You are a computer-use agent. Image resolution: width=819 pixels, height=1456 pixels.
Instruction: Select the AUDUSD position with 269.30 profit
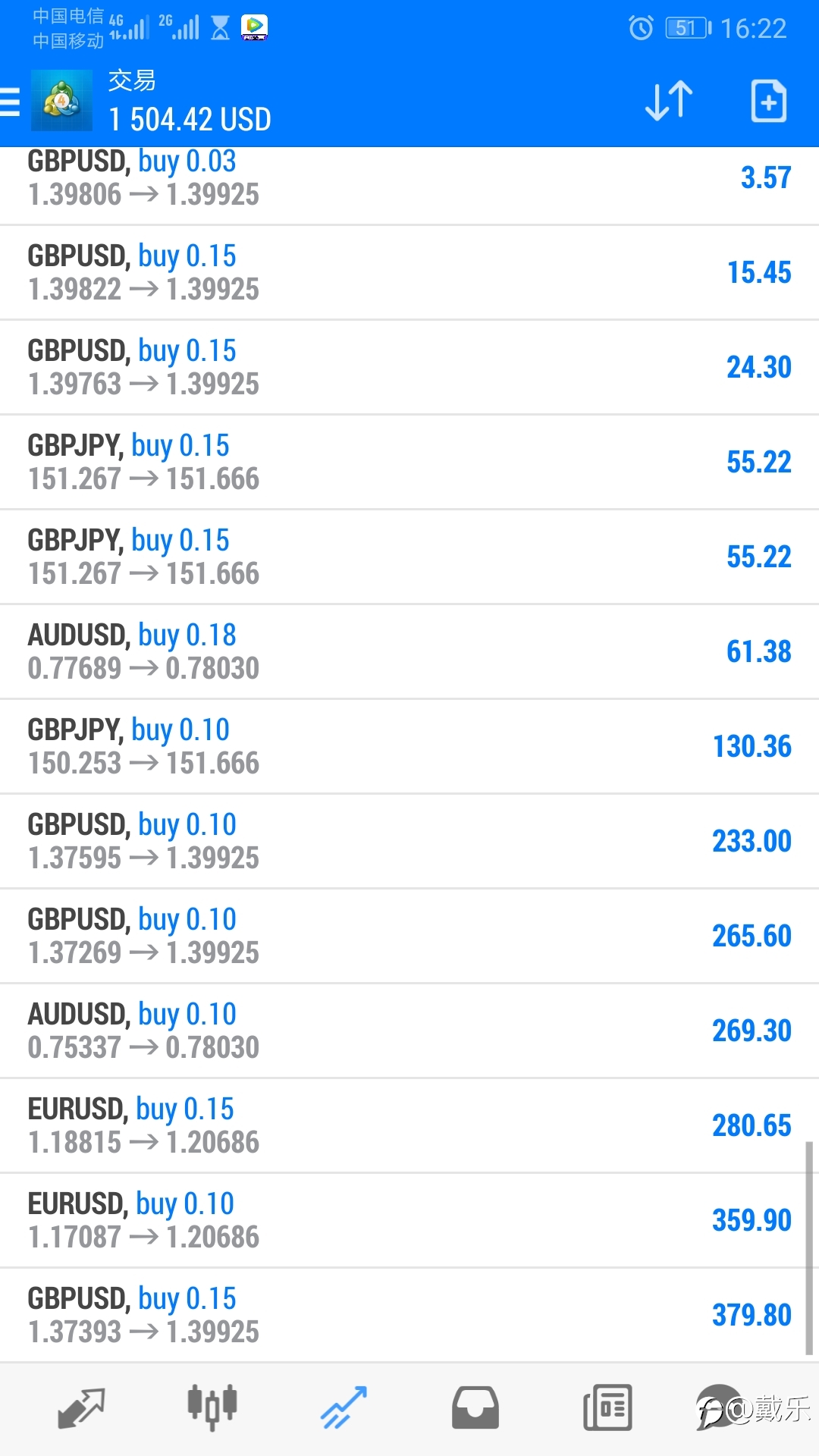coord(409,1031)
